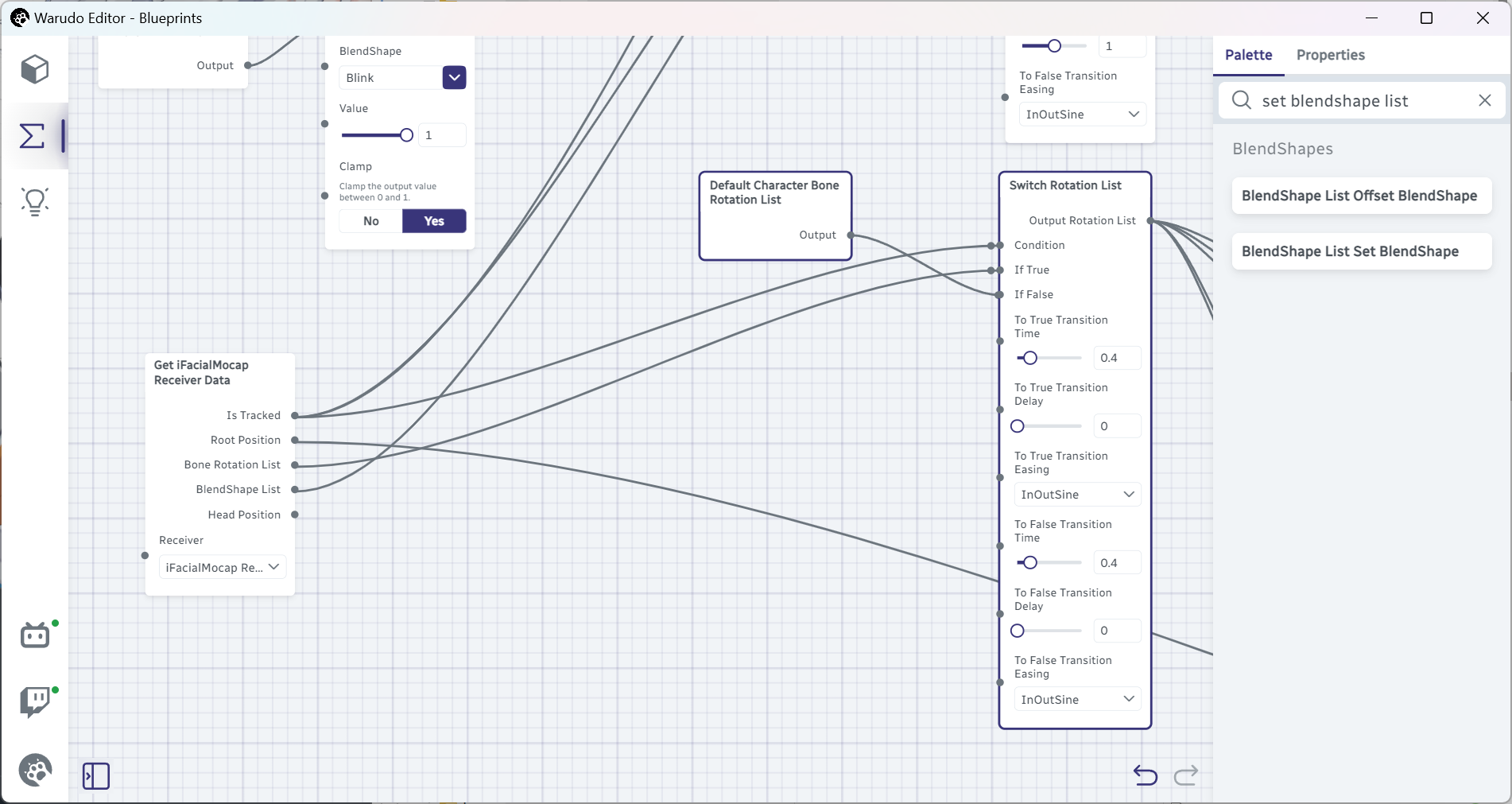Open the top To False Transition Easing dropdown

coord(1083,115)
